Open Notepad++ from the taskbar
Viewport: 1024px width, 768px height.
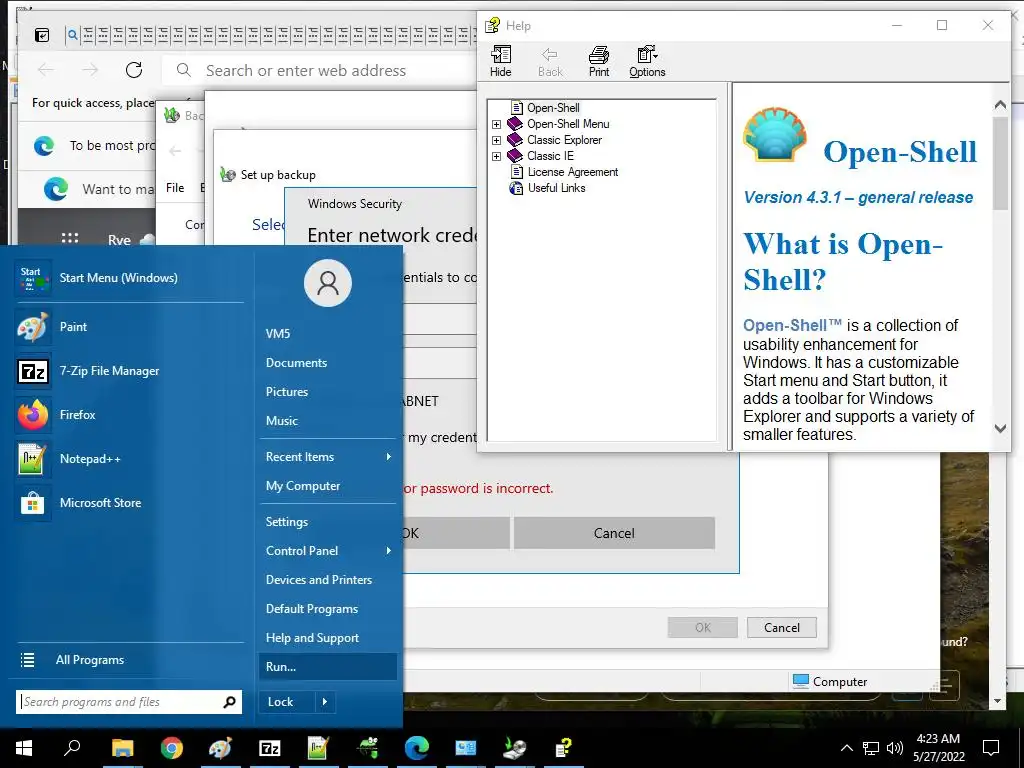(318, 748)
